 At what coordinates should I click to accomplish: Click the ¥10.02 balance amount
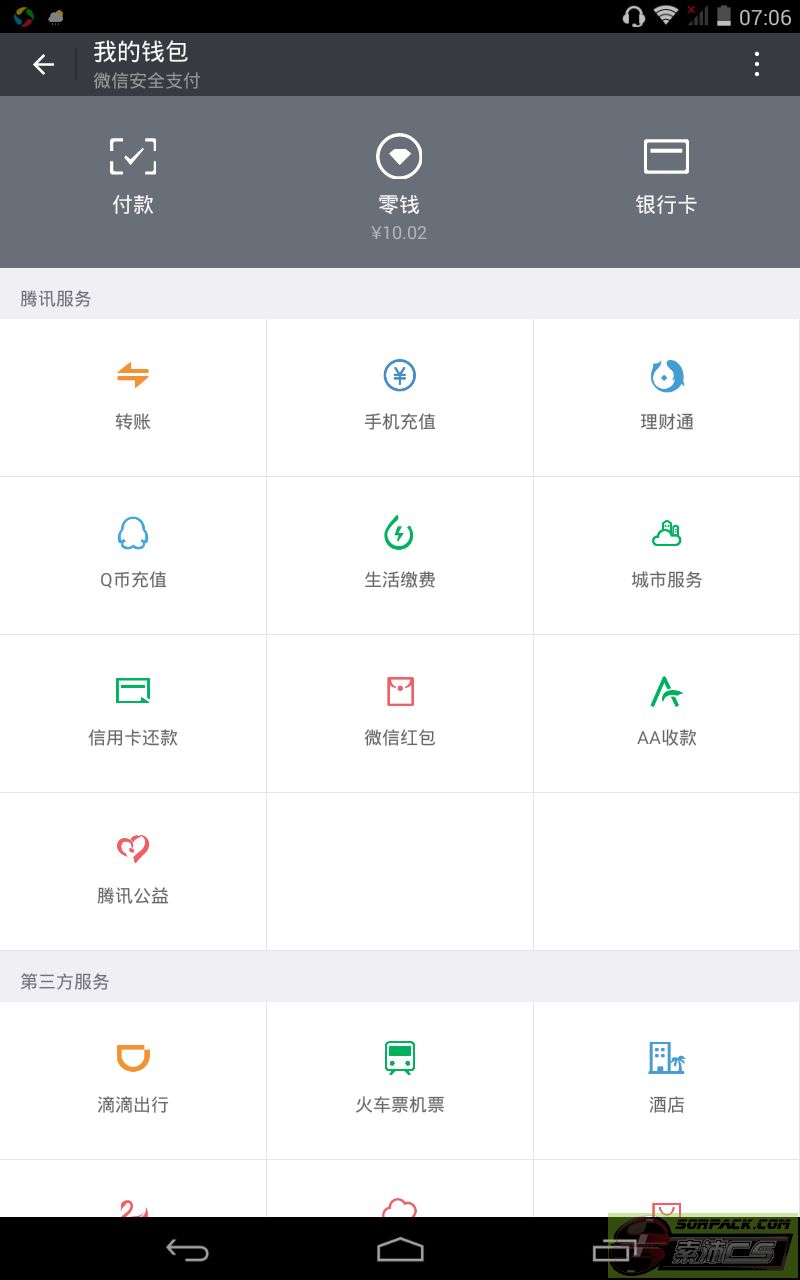(x=399, y=233)
